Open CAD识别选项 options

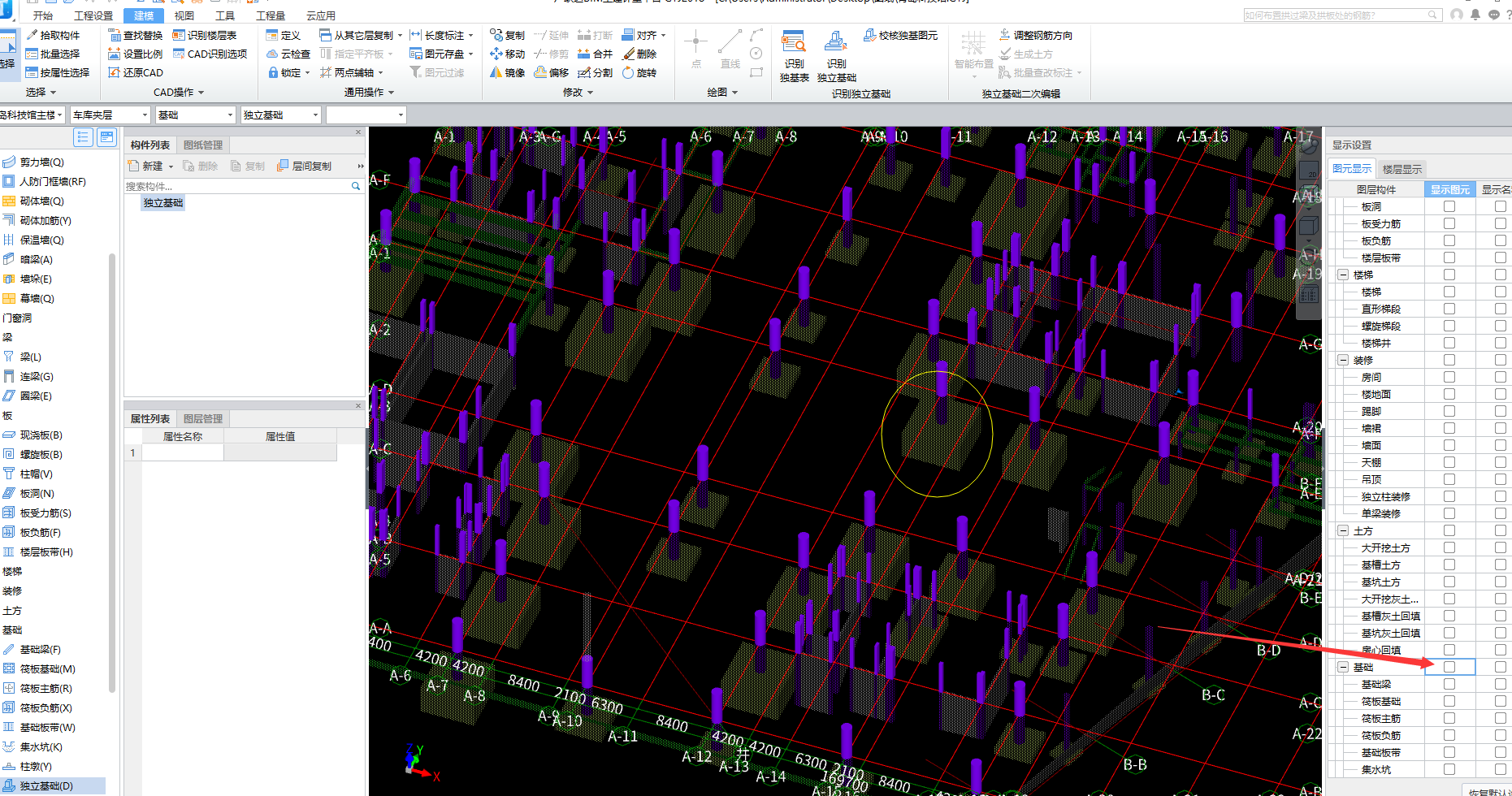click(x=210, y=54)
